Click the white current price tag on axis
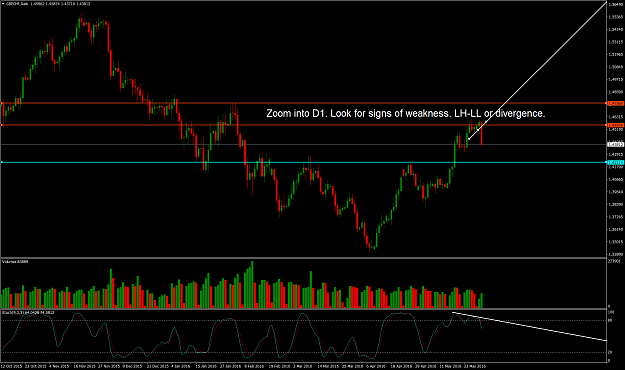The height and width of the screenshot is (370, 625). [x=615, y=144]
